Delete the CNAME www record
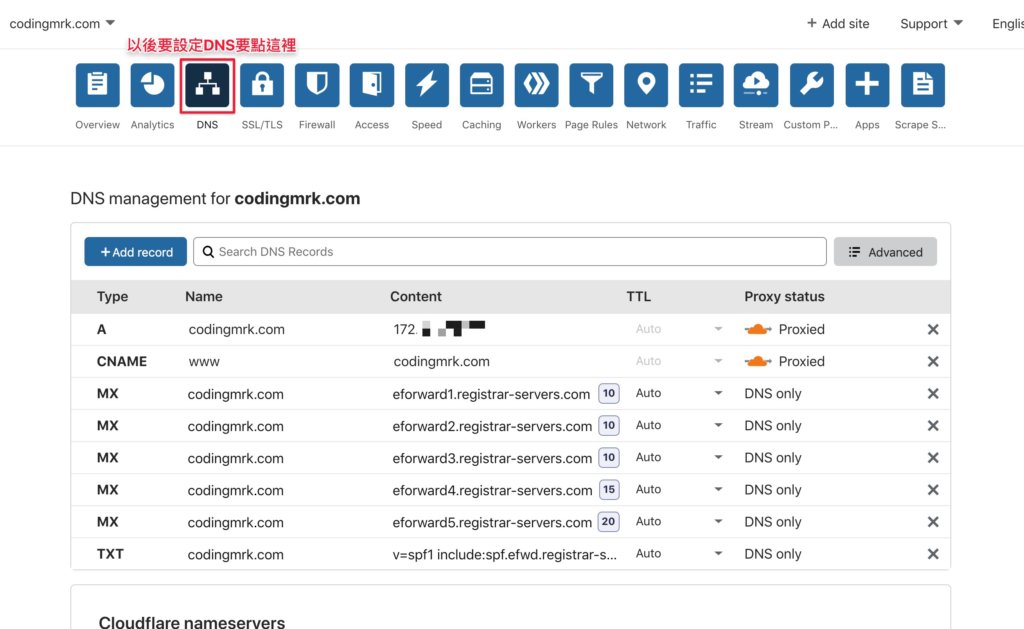Viewport: 1024px width, 629px height. tap(933, 361)
